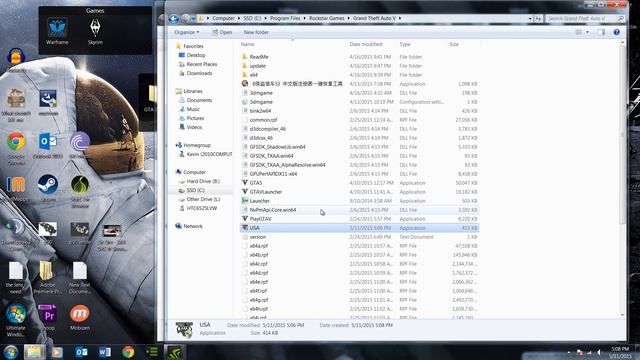Select Favorites in navigation pane

193,46
